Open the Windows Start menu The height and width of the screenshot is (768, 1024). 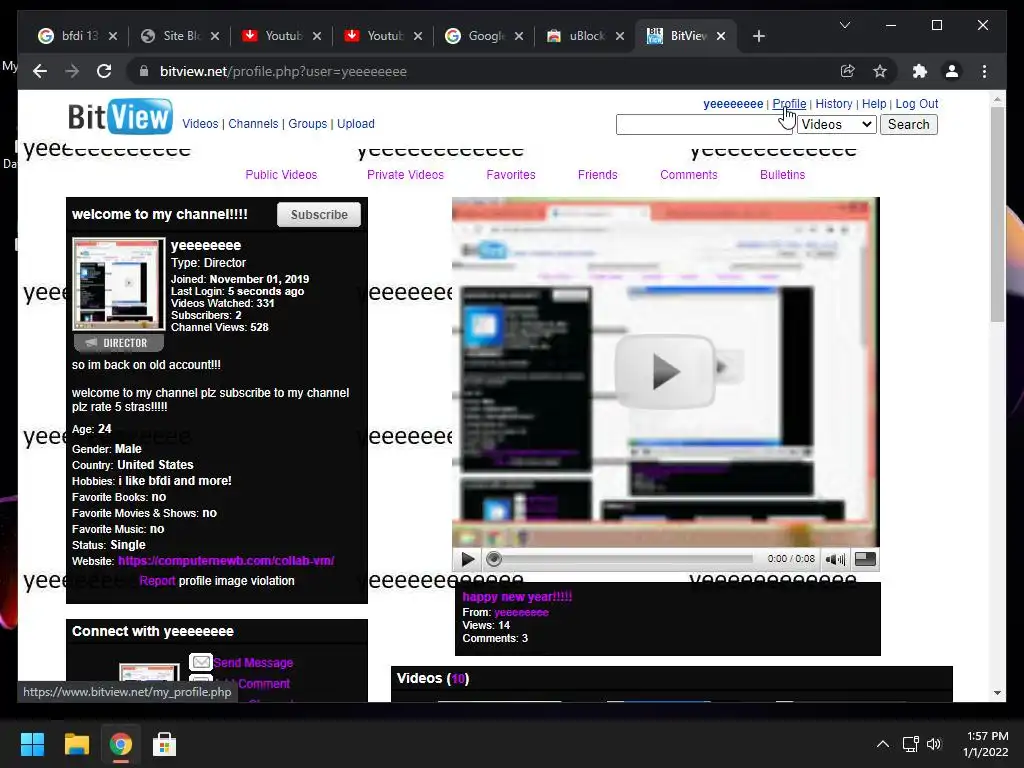pos(32,744)
